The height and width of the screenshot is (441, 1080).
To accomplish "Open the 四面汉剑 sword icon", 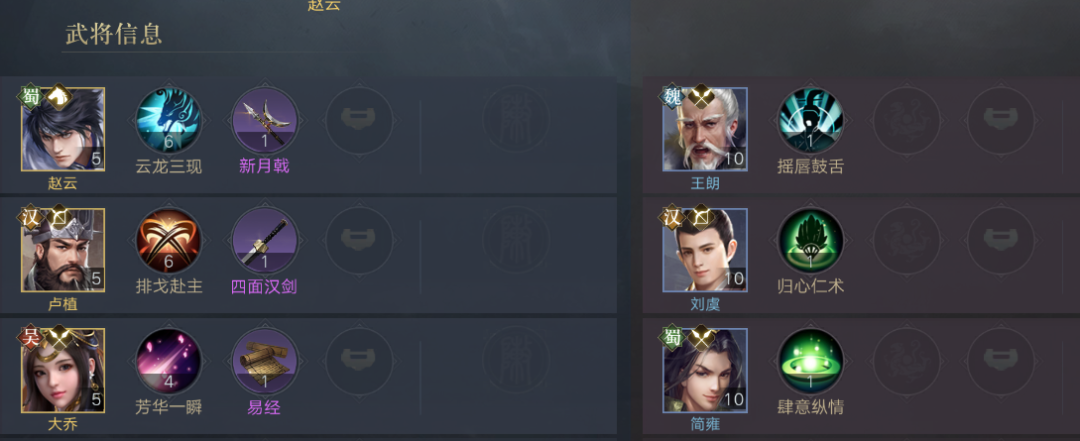I will pos(264,241).
